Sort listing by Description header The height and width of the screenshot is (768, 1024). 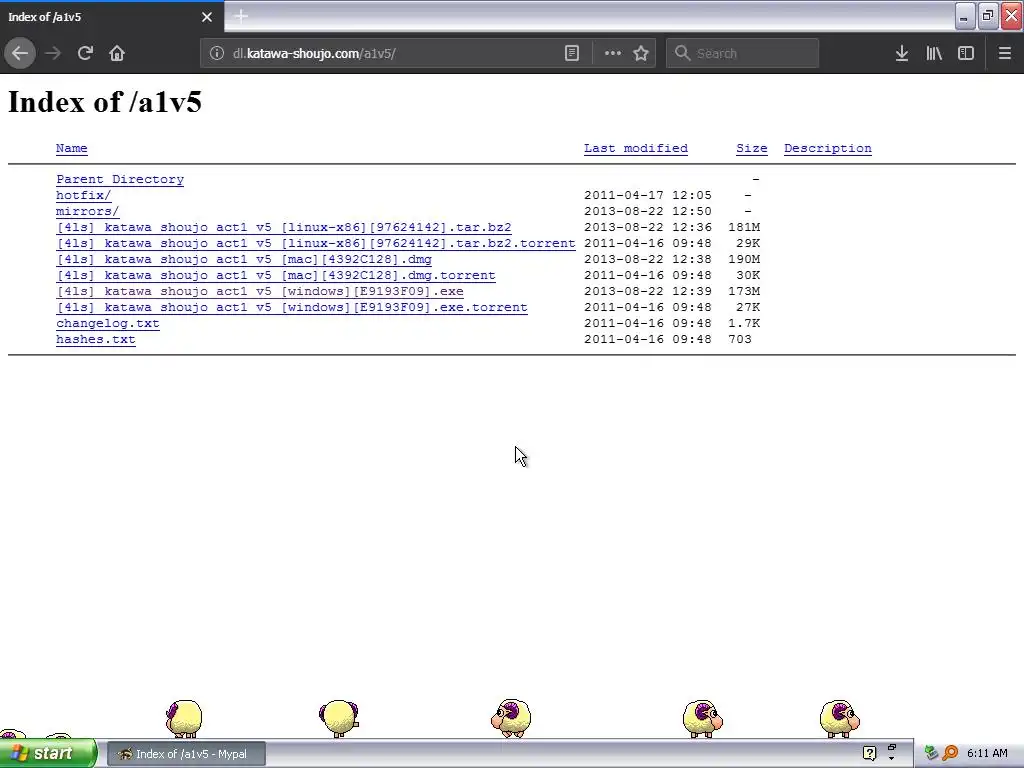pyautogui.click(x=827, y=148)
